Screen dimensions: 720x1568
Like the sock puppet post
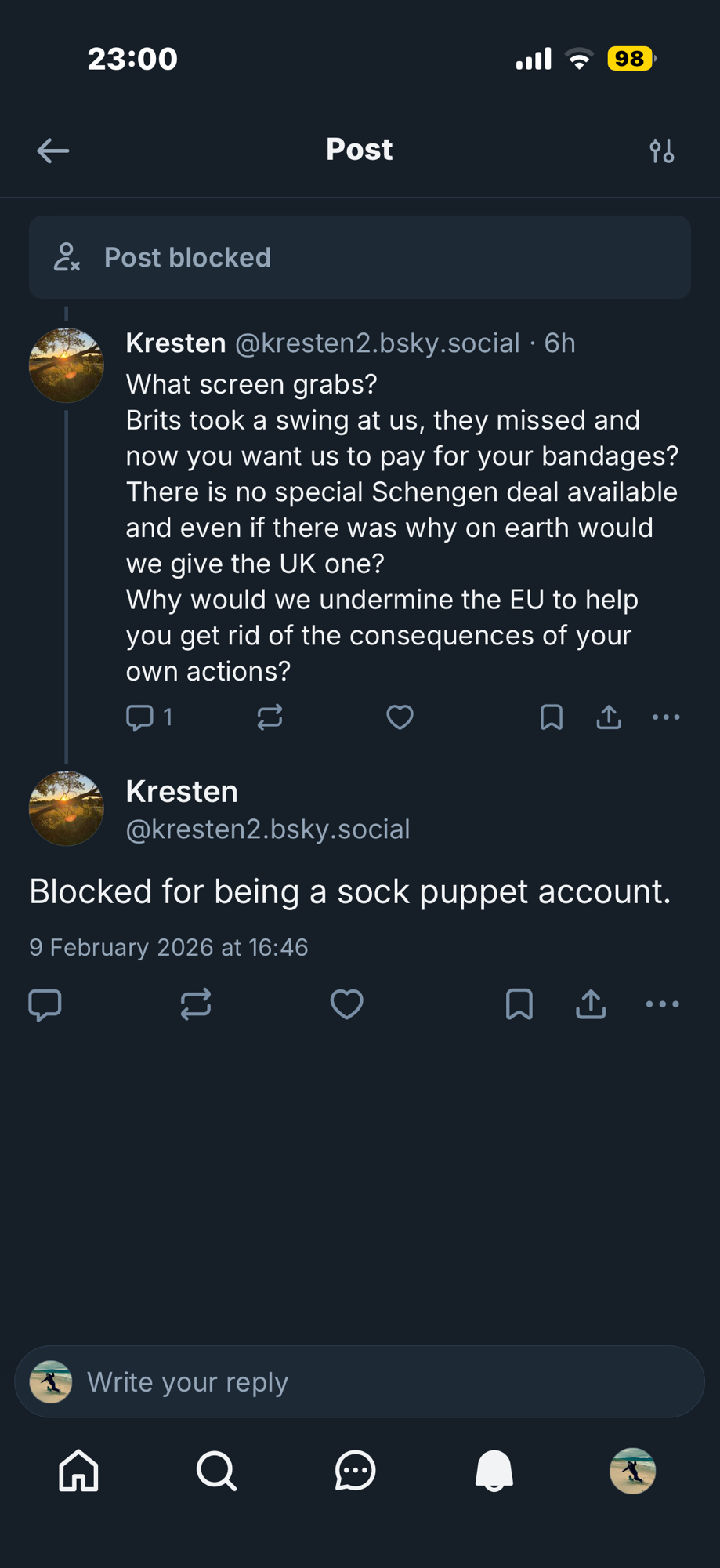tap(346, 1004)
